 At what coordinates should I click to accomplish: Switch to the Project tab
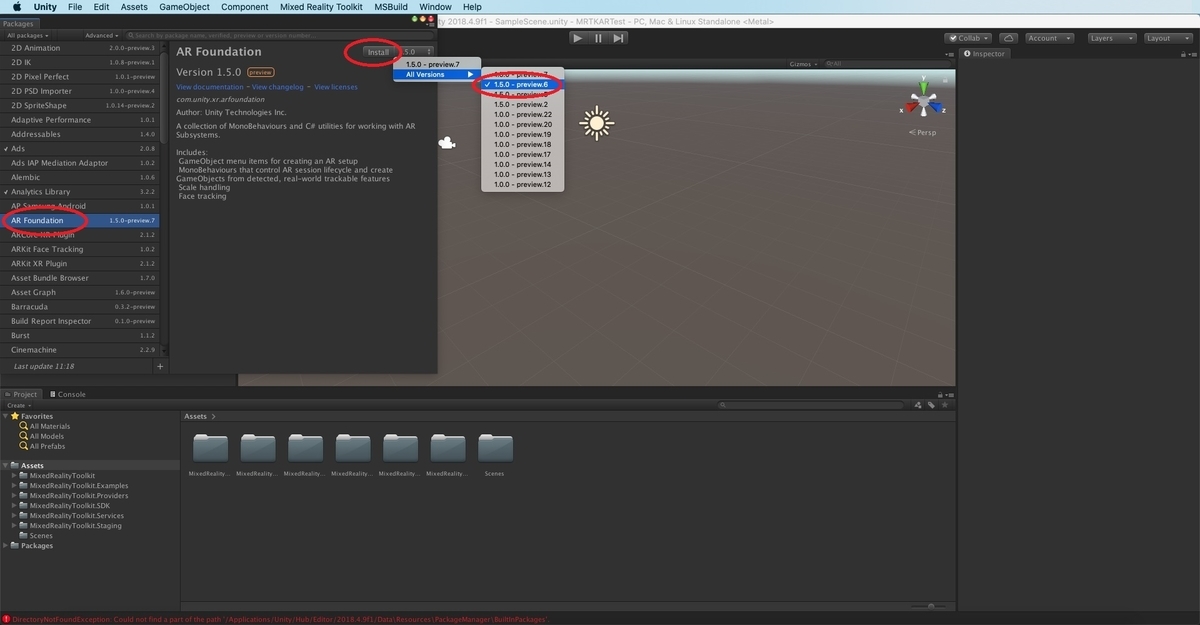pyautogui.click(x=21, y=394)
